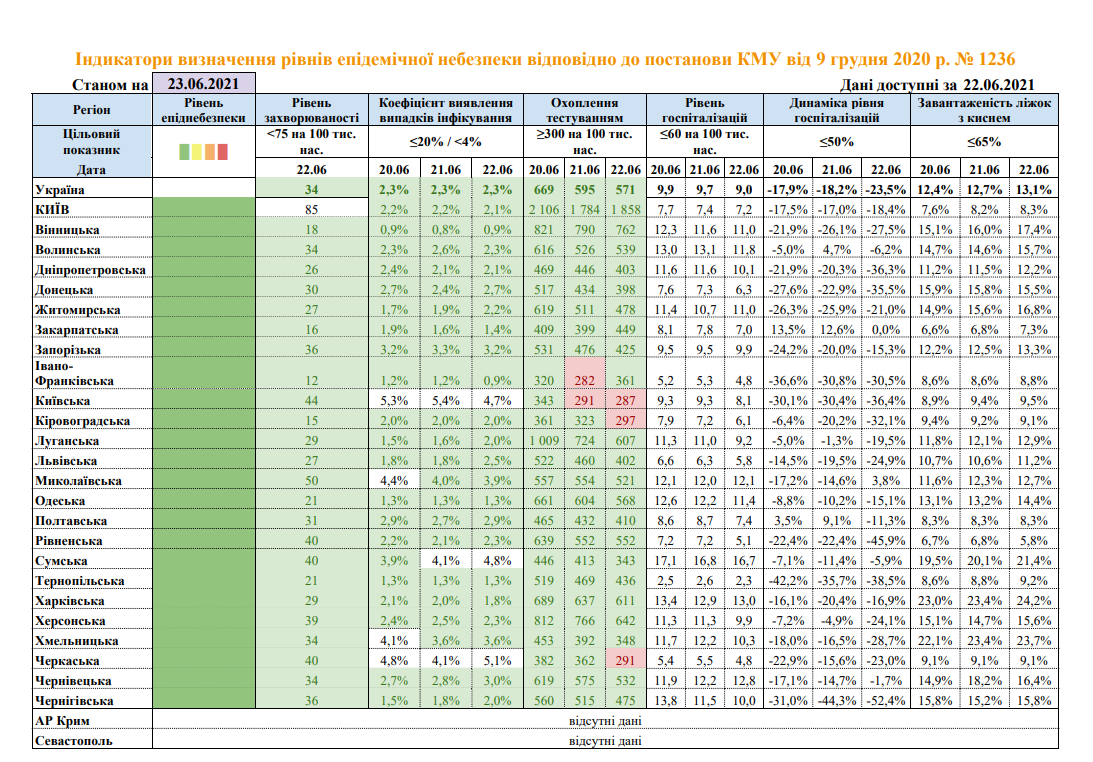This screenshot has height=762, width=1093.
Task: Select the red 282 testing cell
Action: [x=585, y=381]
